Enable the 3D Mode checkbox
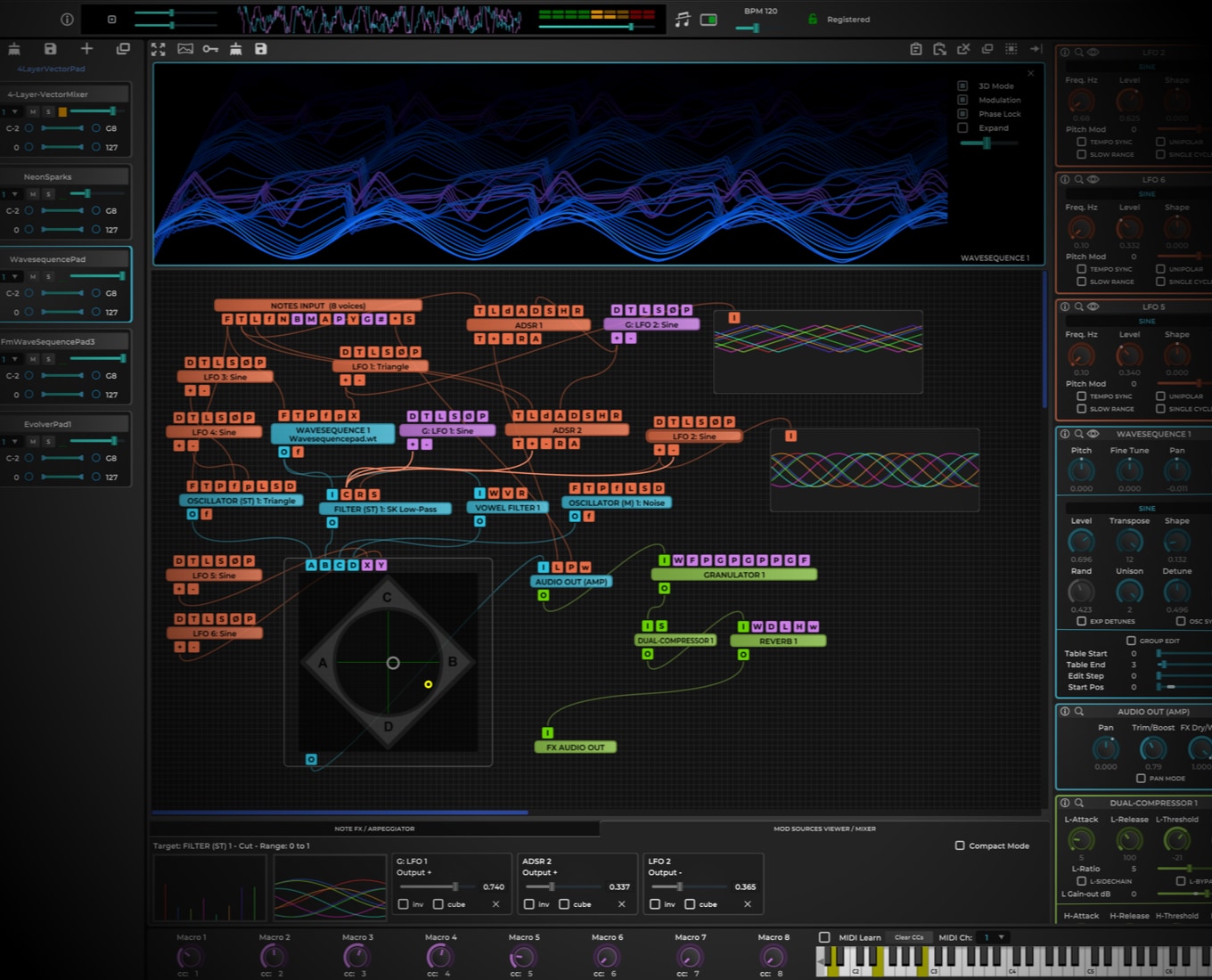This screenshot has height=980, width=1212. coord(962,86)
